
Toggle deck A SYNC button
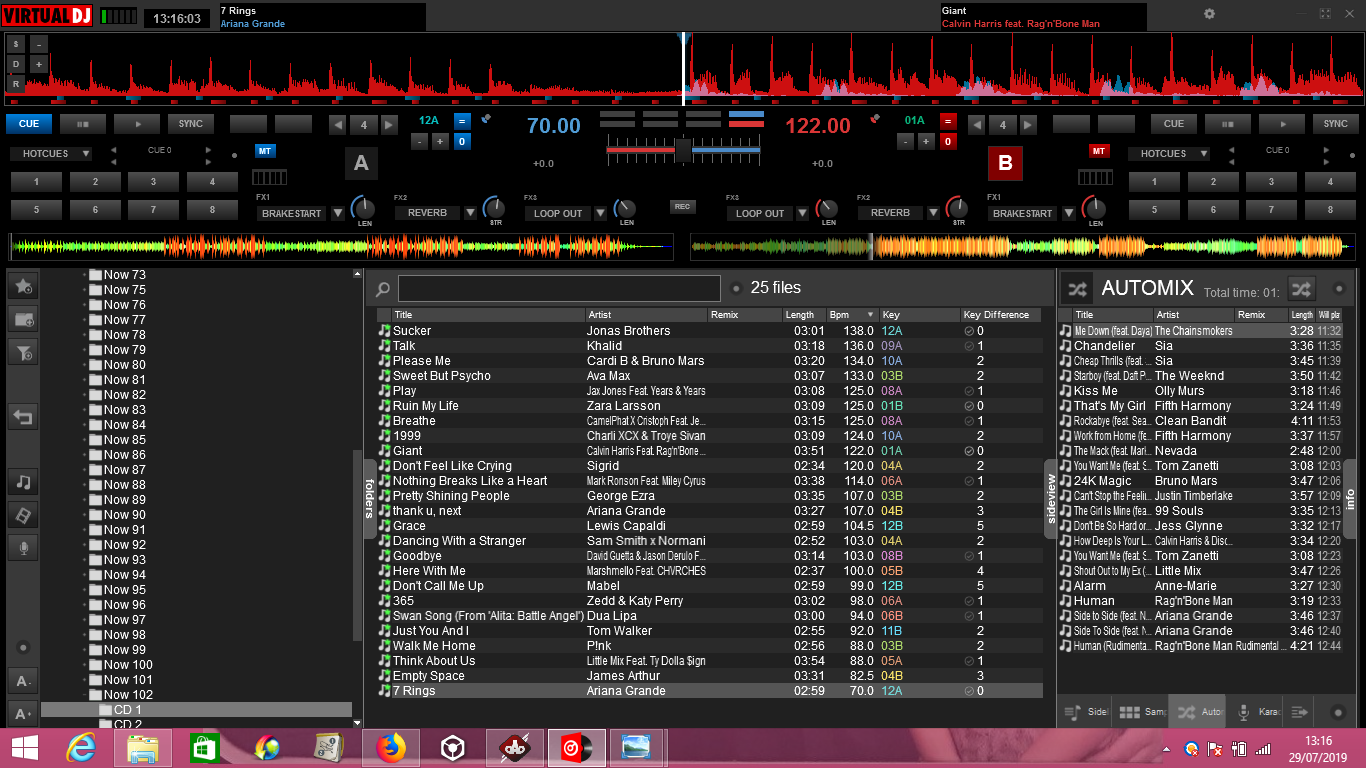pyautogui.click(x=190, y=124)
